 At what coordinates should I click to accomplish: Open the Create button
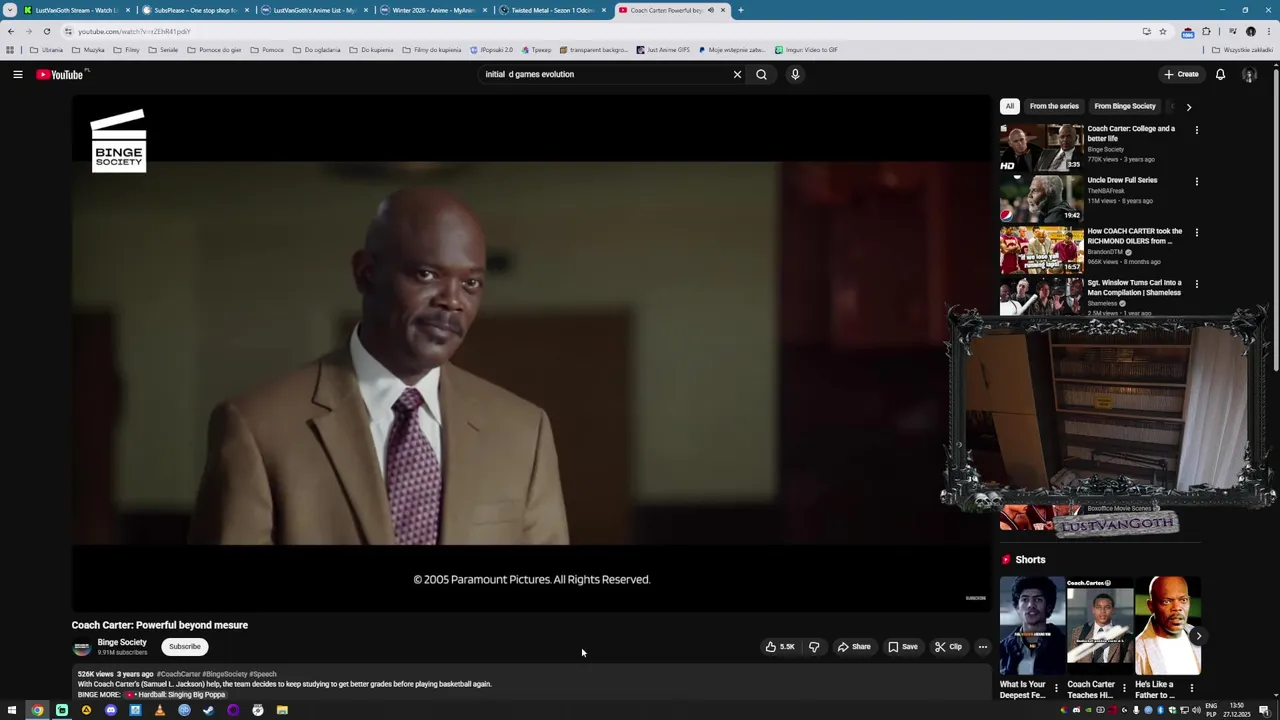pyautogui.click(x=1181, y=74)
